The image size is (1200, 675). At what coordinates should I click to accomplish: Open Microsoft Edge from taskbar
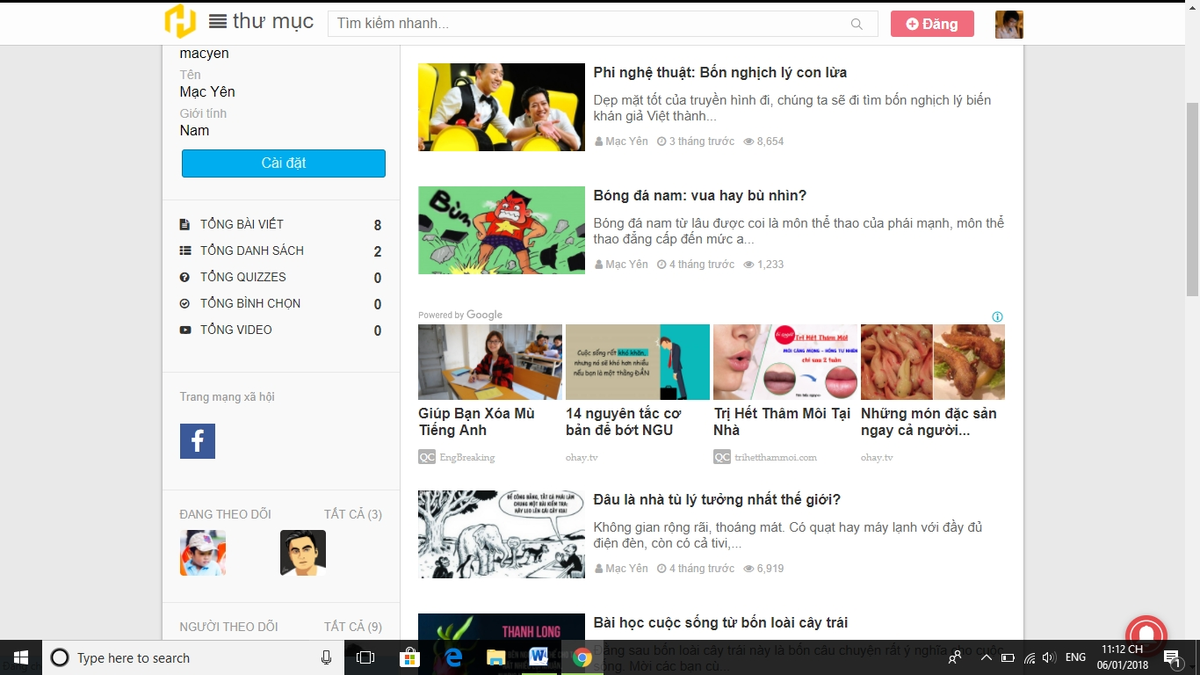(452, 657)
